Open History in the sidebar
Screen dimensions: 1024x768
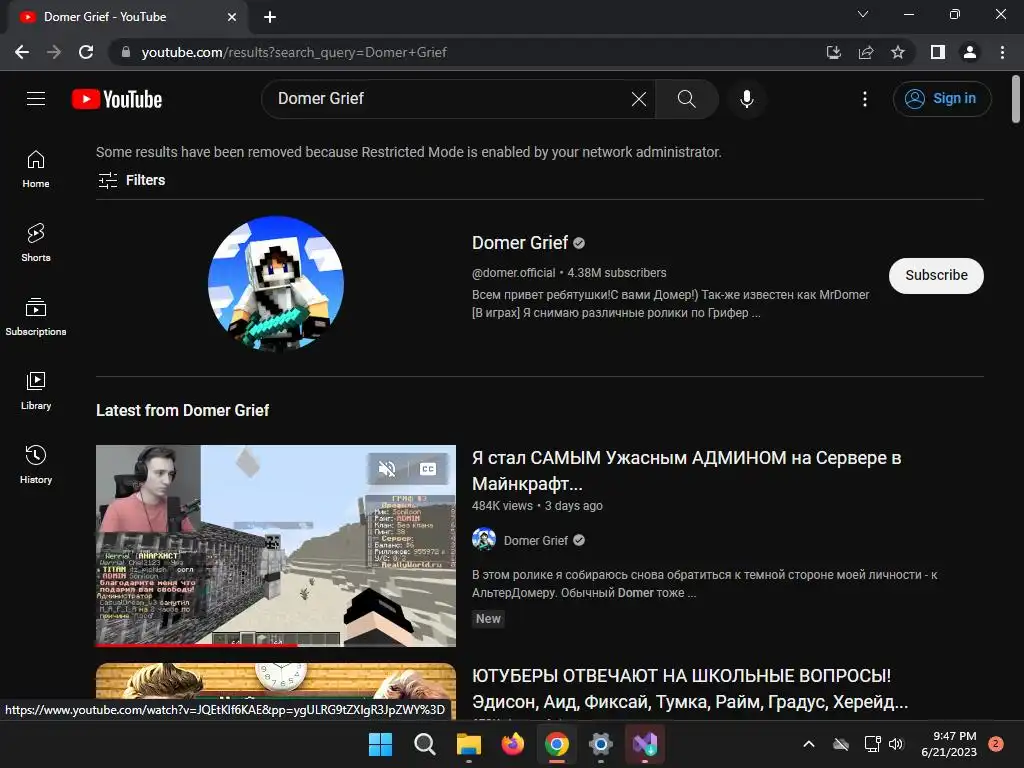(x=36, y=464)
